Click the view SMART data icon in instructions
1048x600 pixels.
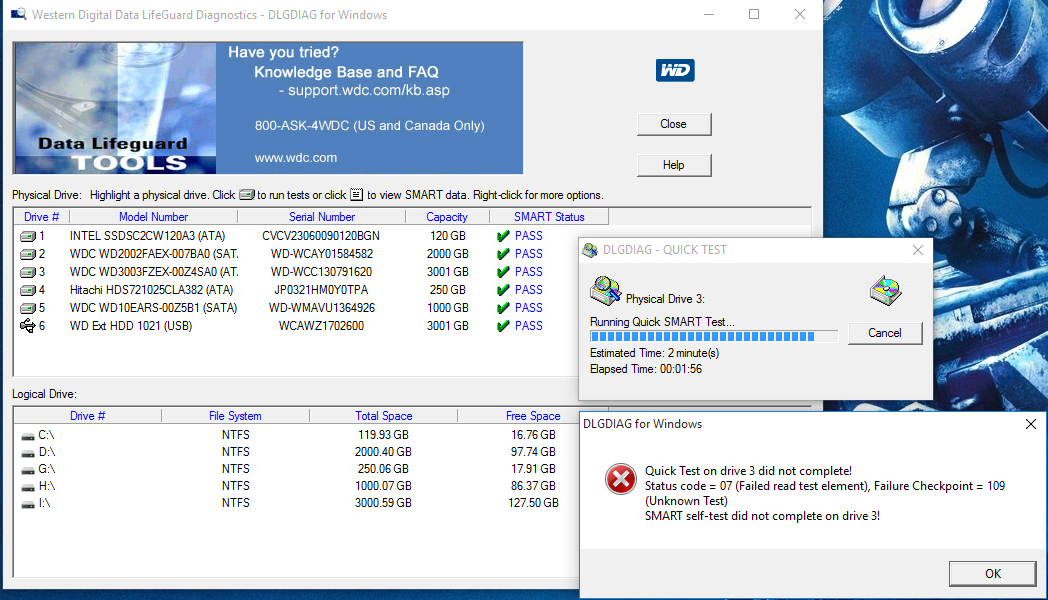pos(356,194)
